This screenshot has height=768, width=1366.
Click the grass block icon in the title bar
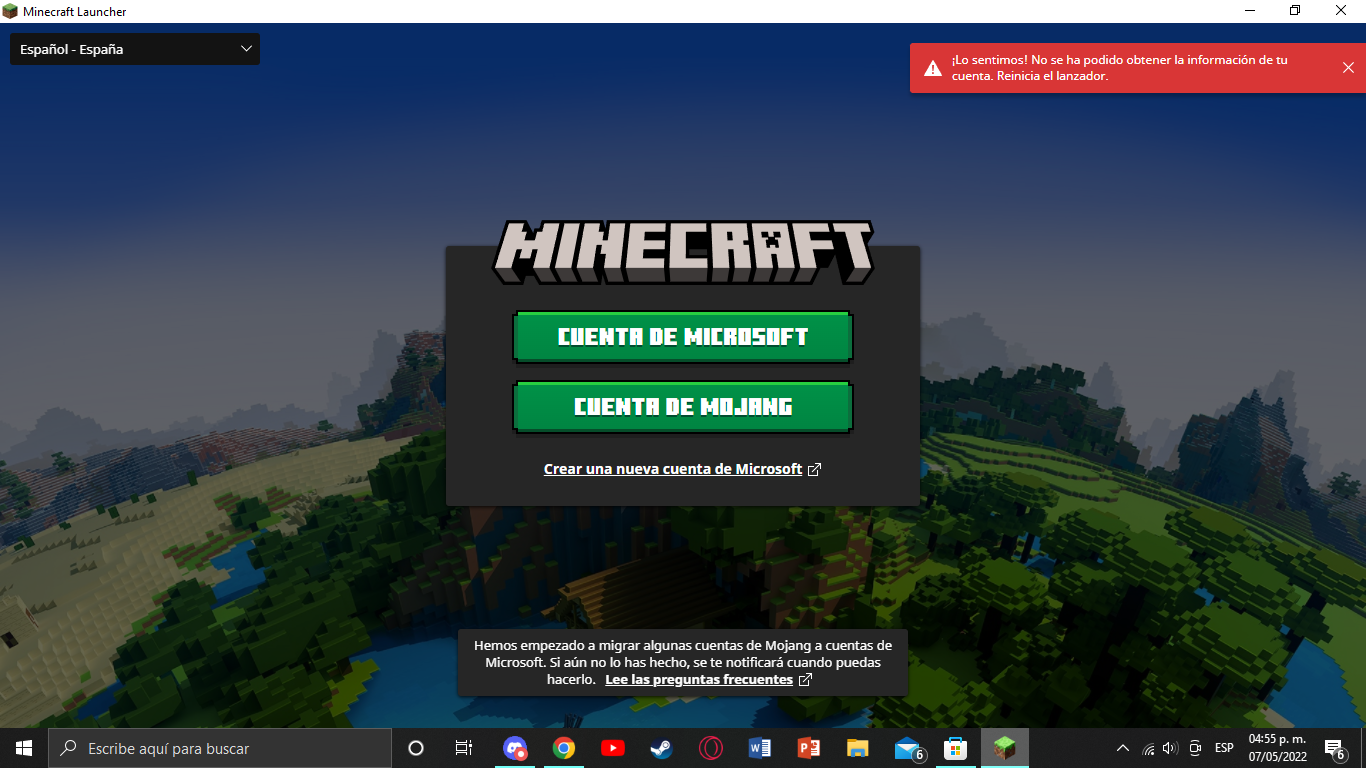coord(10,11)
